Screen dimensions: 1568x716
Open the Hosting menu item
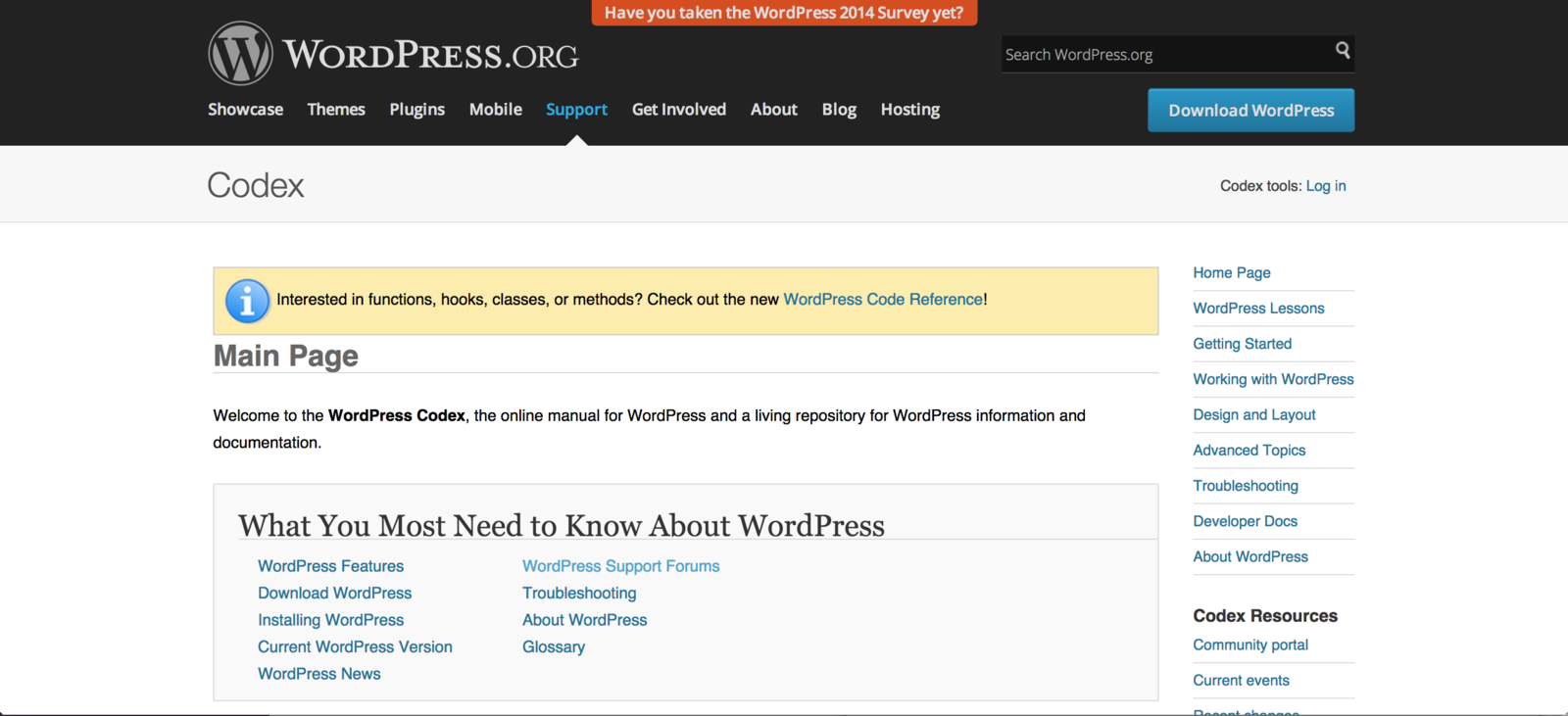[x=909, y=110]
